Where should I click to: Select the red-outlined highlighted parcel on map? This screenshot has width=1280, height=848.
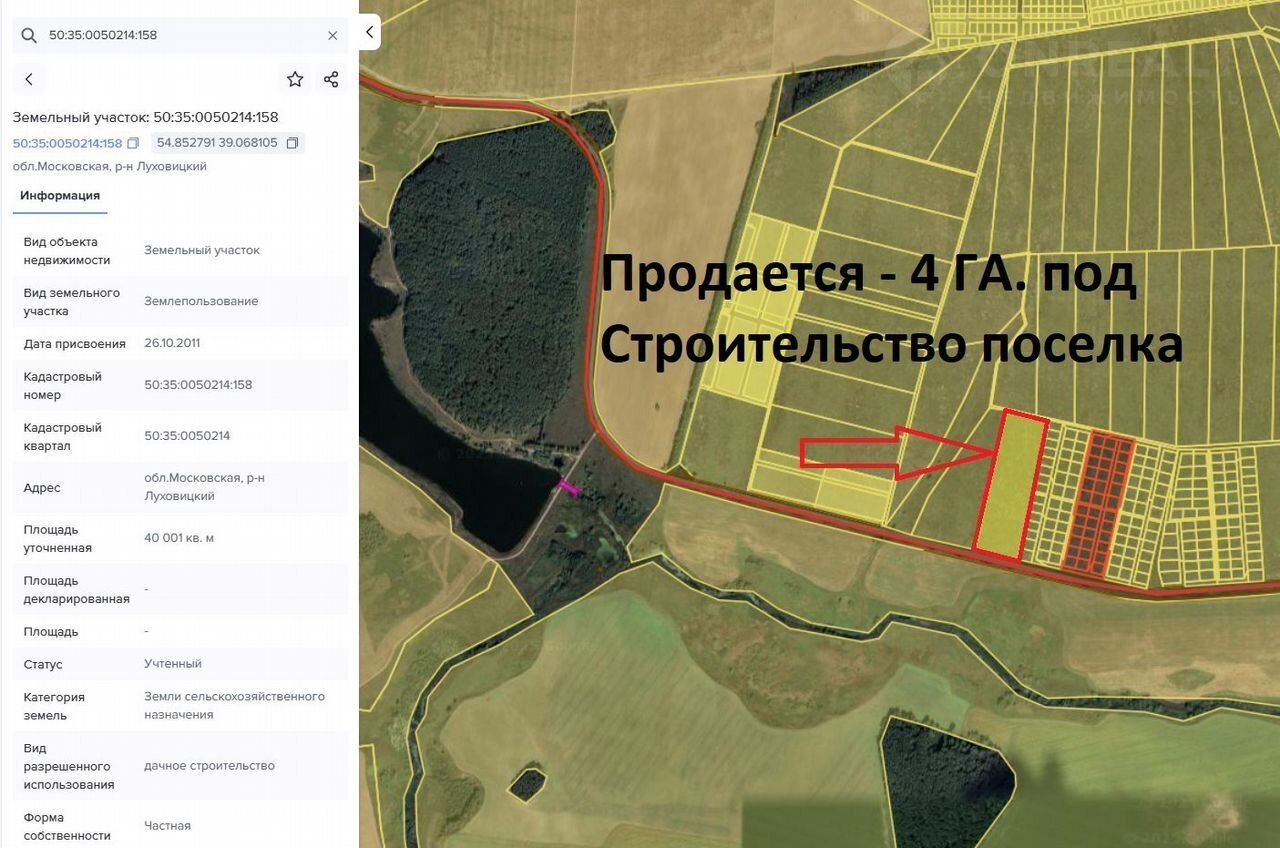click(x=1011, y=486)
